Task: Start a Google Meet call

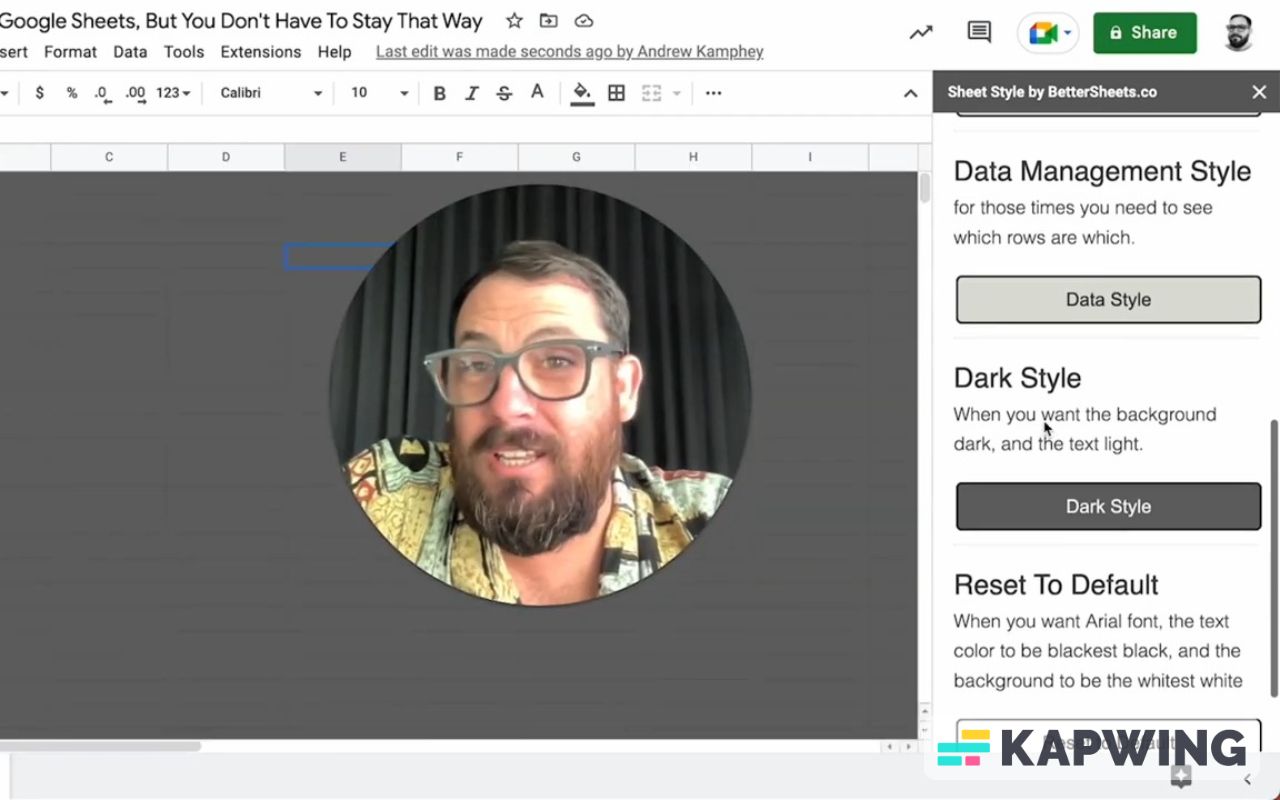Action: 1041,33
